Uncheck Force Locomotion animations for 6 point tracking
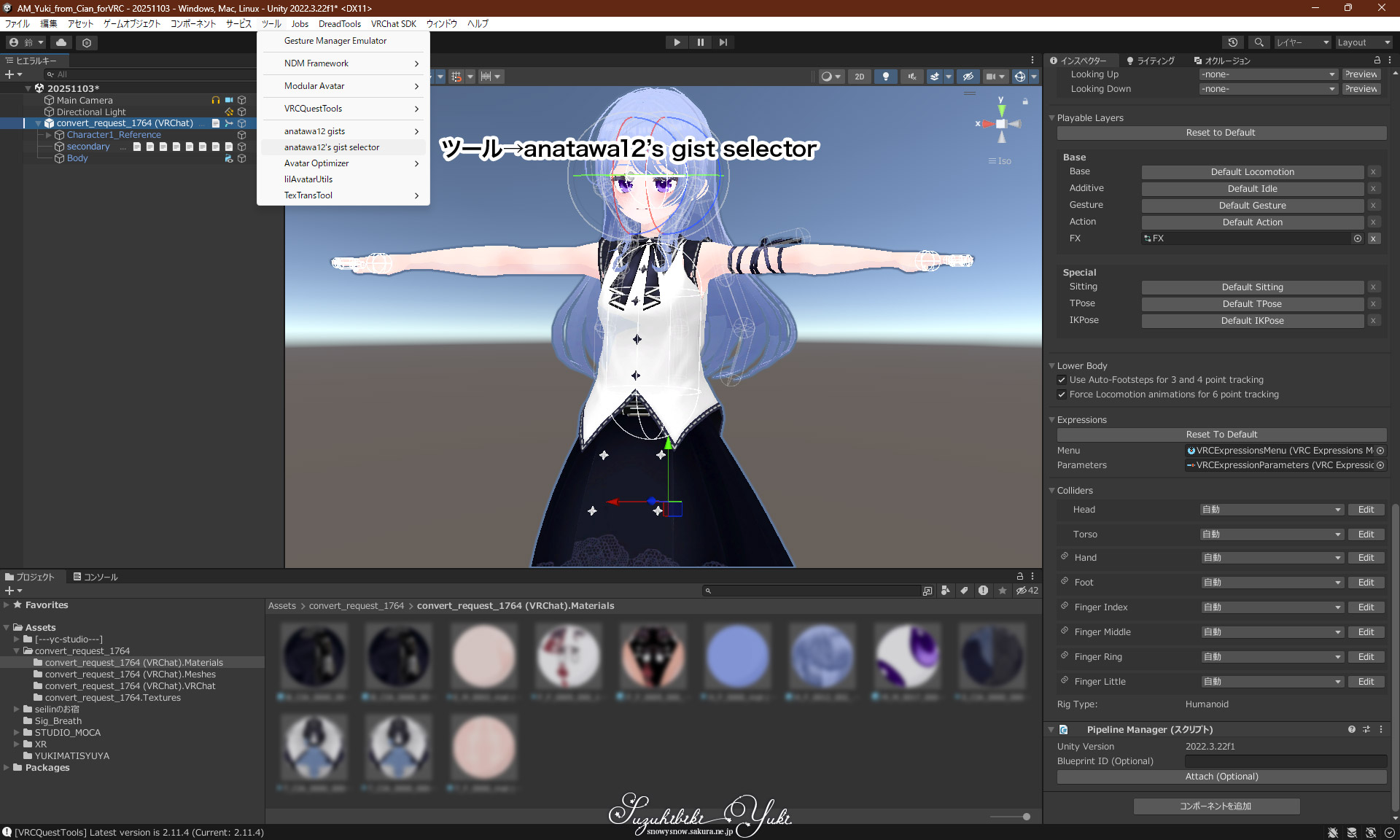Image resolution: width=1400 pixels, height=840 pixels. click(x=1062, y=394)
